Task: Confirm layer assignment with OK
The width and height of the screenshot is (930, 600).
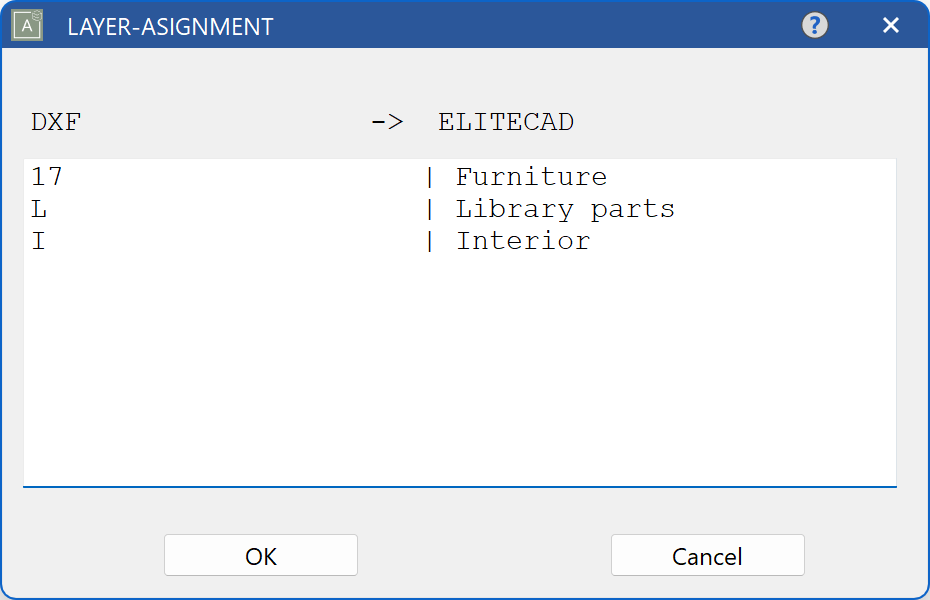Action: point(260,555)
